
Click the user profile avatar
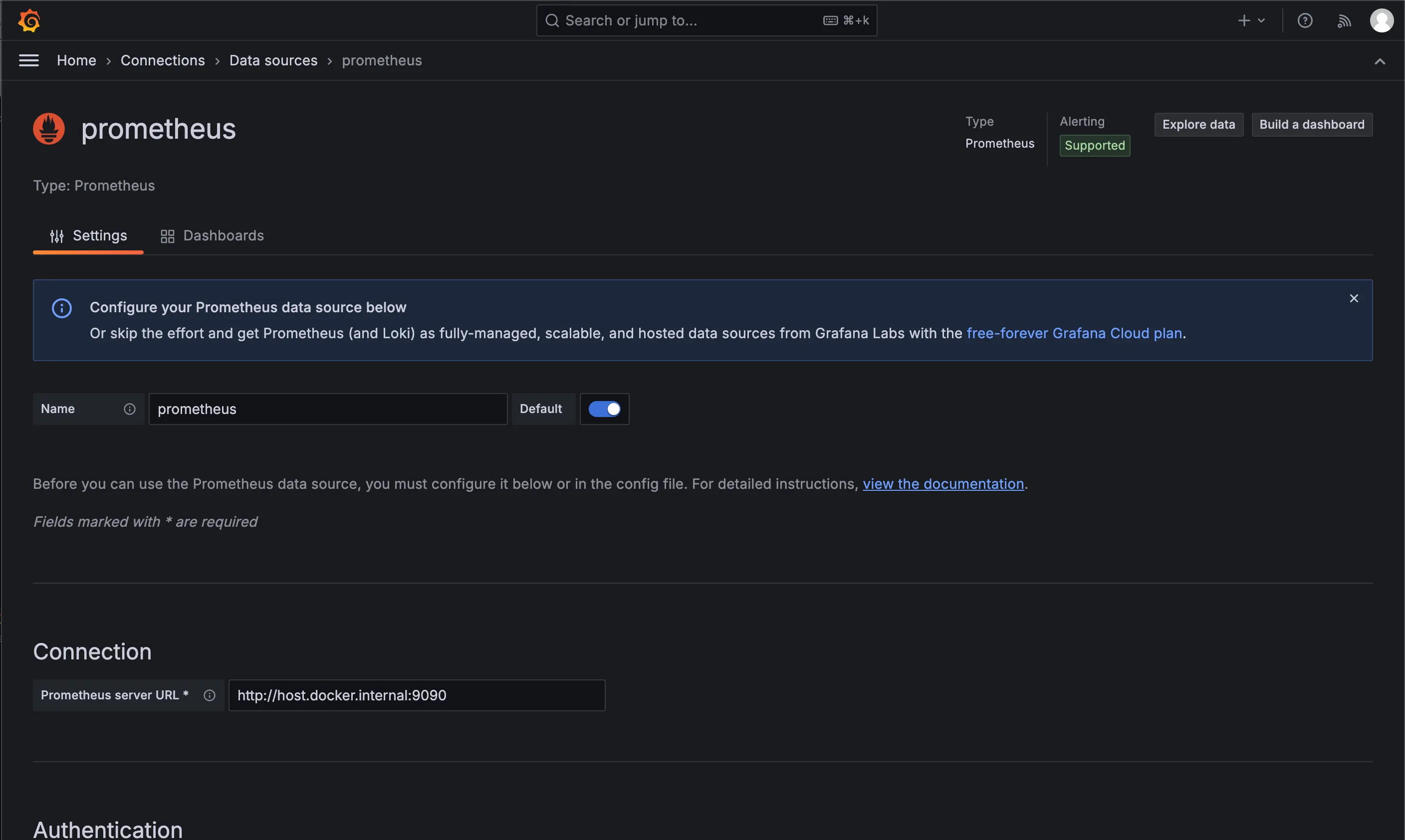click(1381, 21)
